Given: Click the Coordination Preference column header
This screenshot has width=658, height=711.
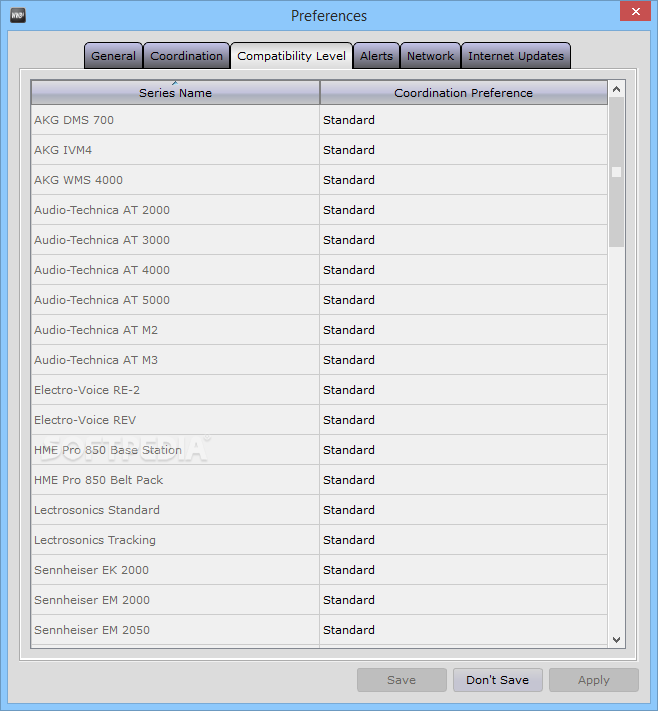Looking at the screenshot, I should (463, 93).
